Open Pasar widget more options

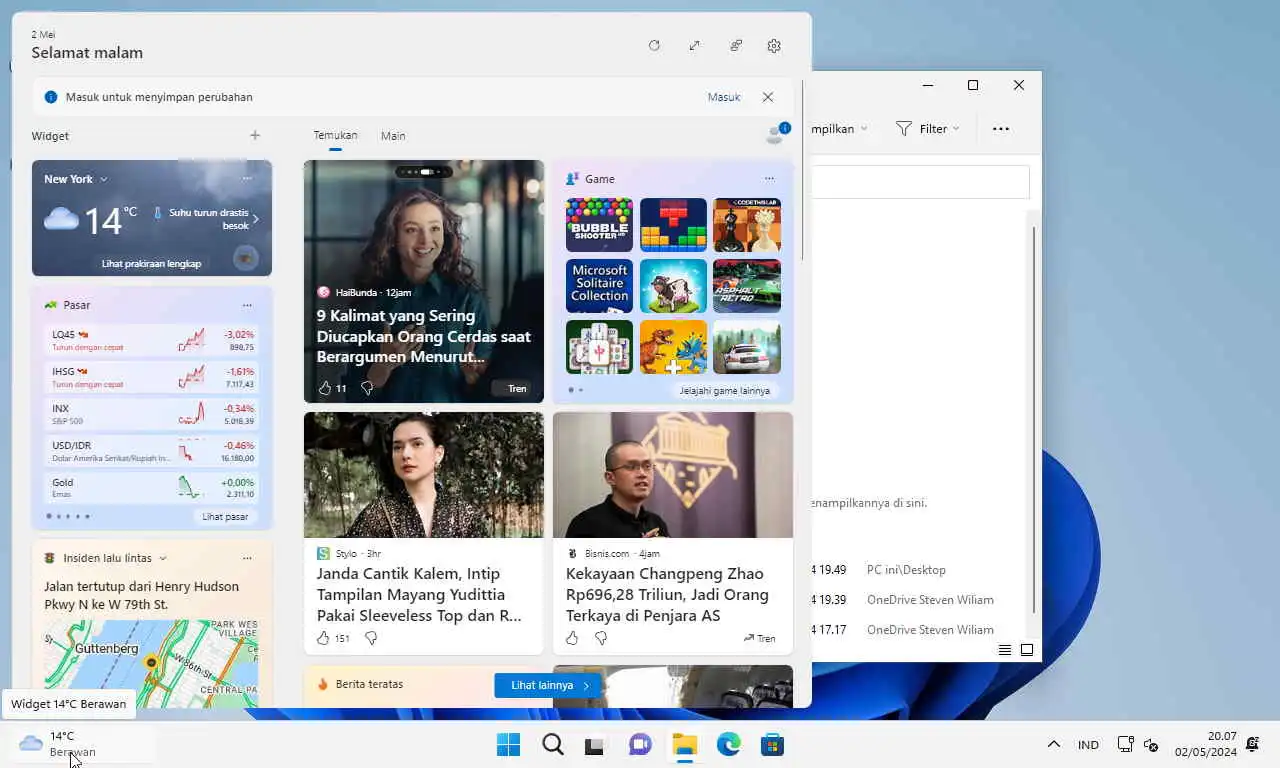click(247, 305)
